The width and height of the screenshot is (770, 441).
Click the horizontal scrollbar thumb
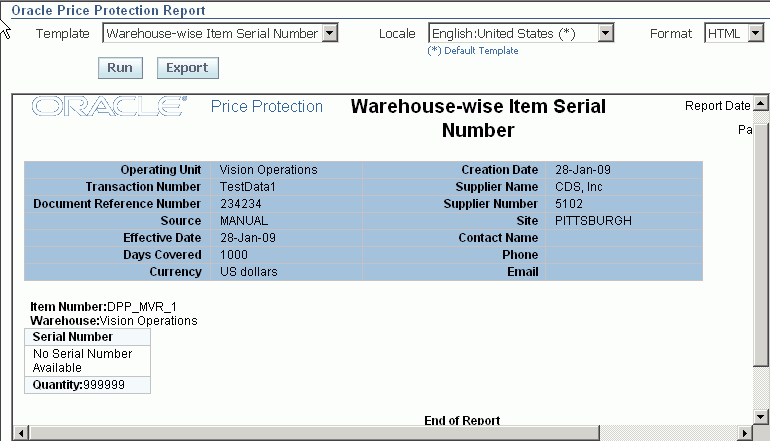point(314,433)
